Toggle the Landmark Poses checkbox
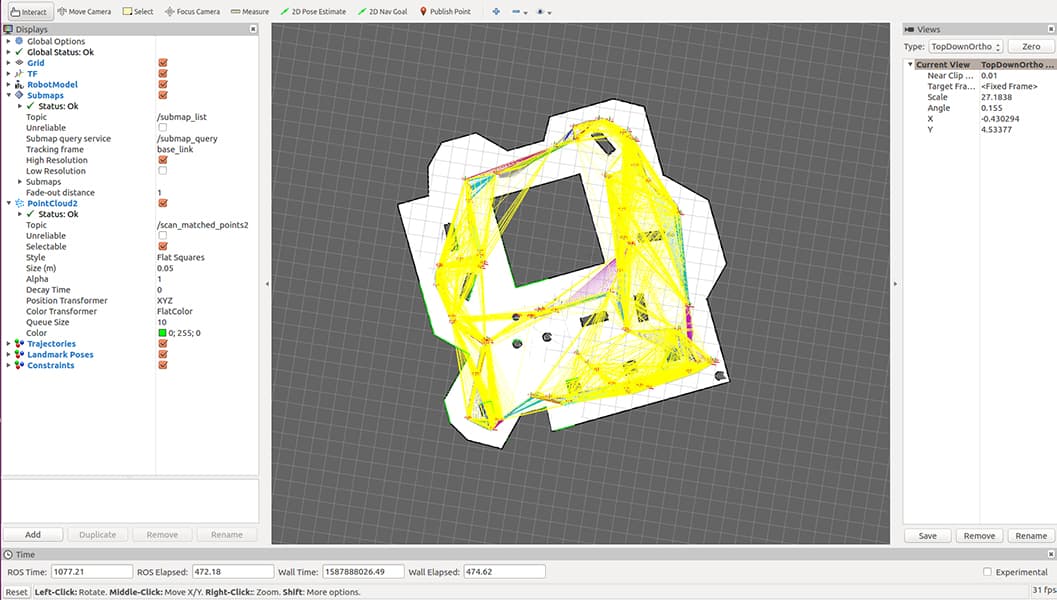The width and height of the screenshot is (1057, 600). [x=162, y=354]
